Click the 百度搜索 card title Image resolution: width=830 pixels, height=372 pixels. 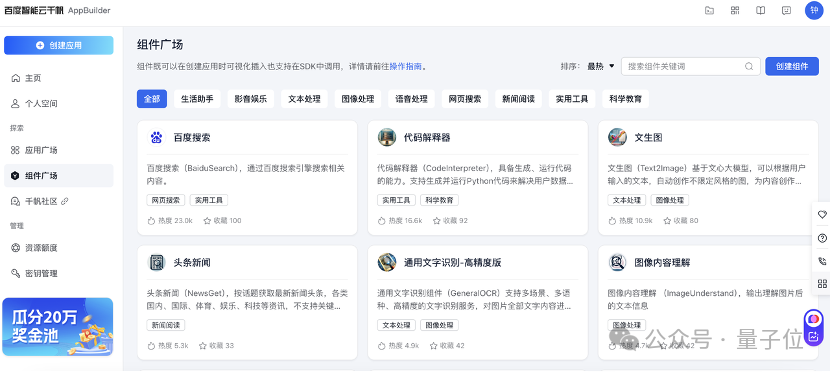[192, 138]
